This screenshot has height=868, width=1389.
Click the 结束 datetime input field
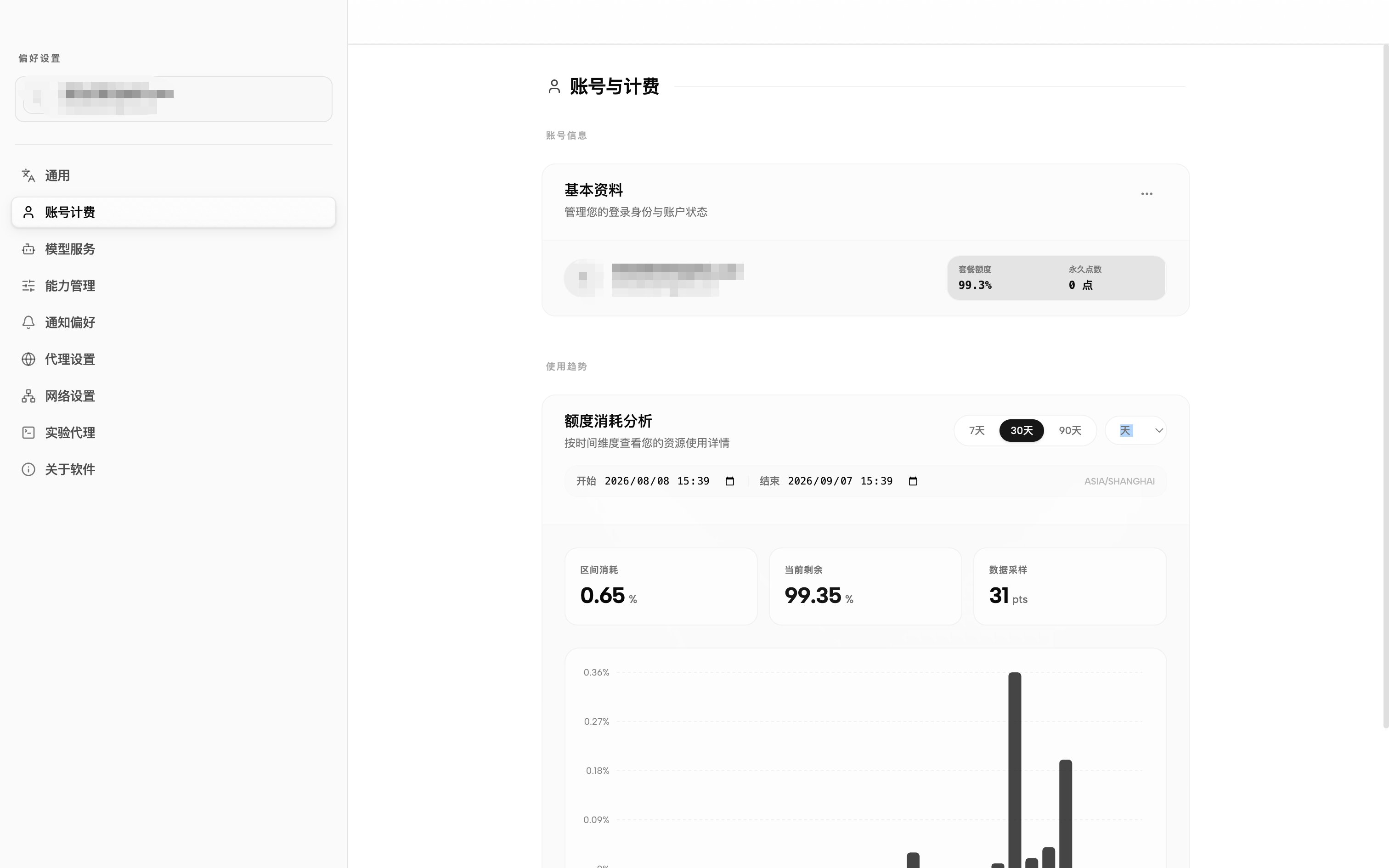pos(853,481)
